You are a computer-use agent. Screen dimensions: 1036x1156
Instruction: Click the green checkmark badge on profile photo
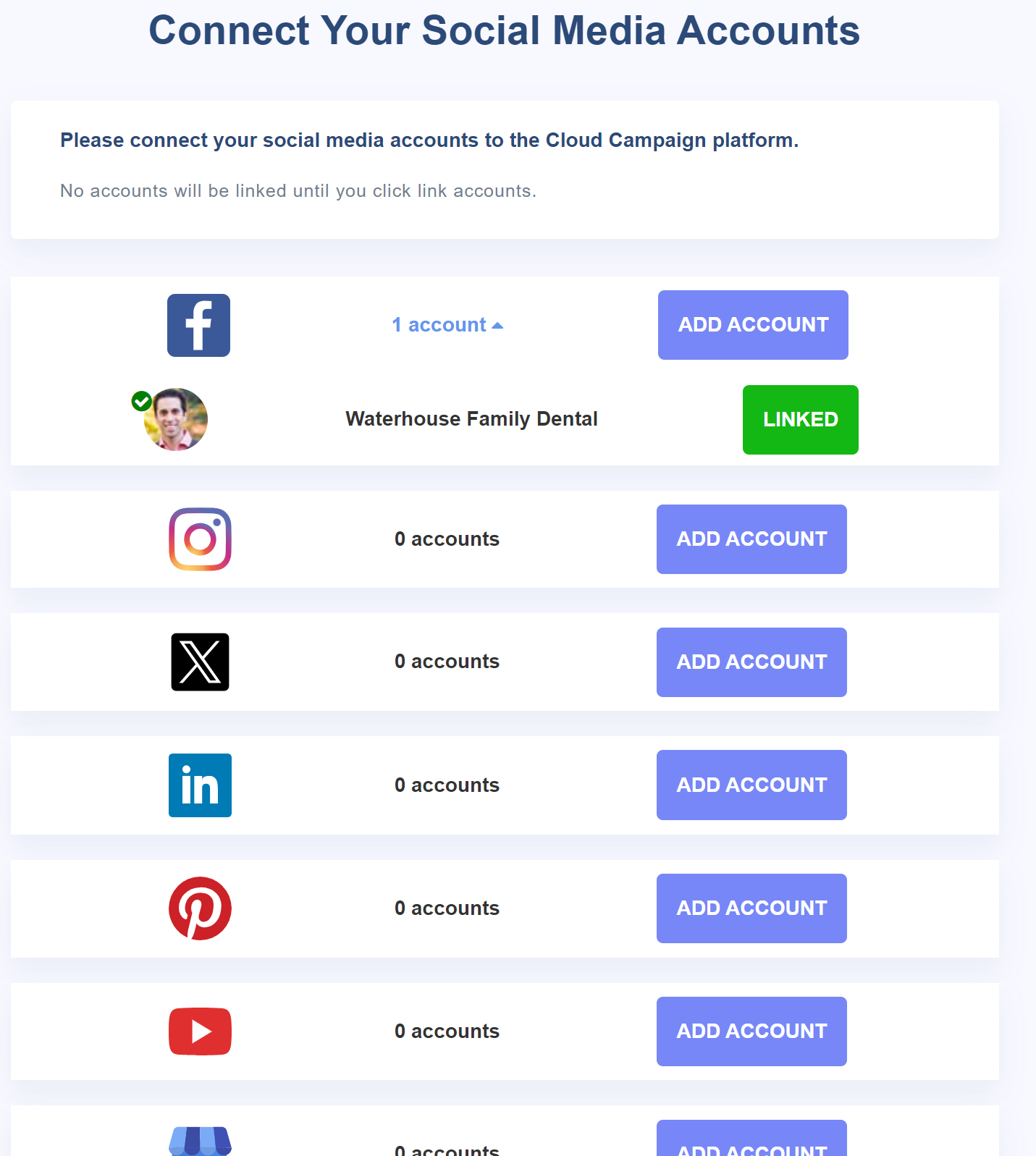(x=142, y=401)
